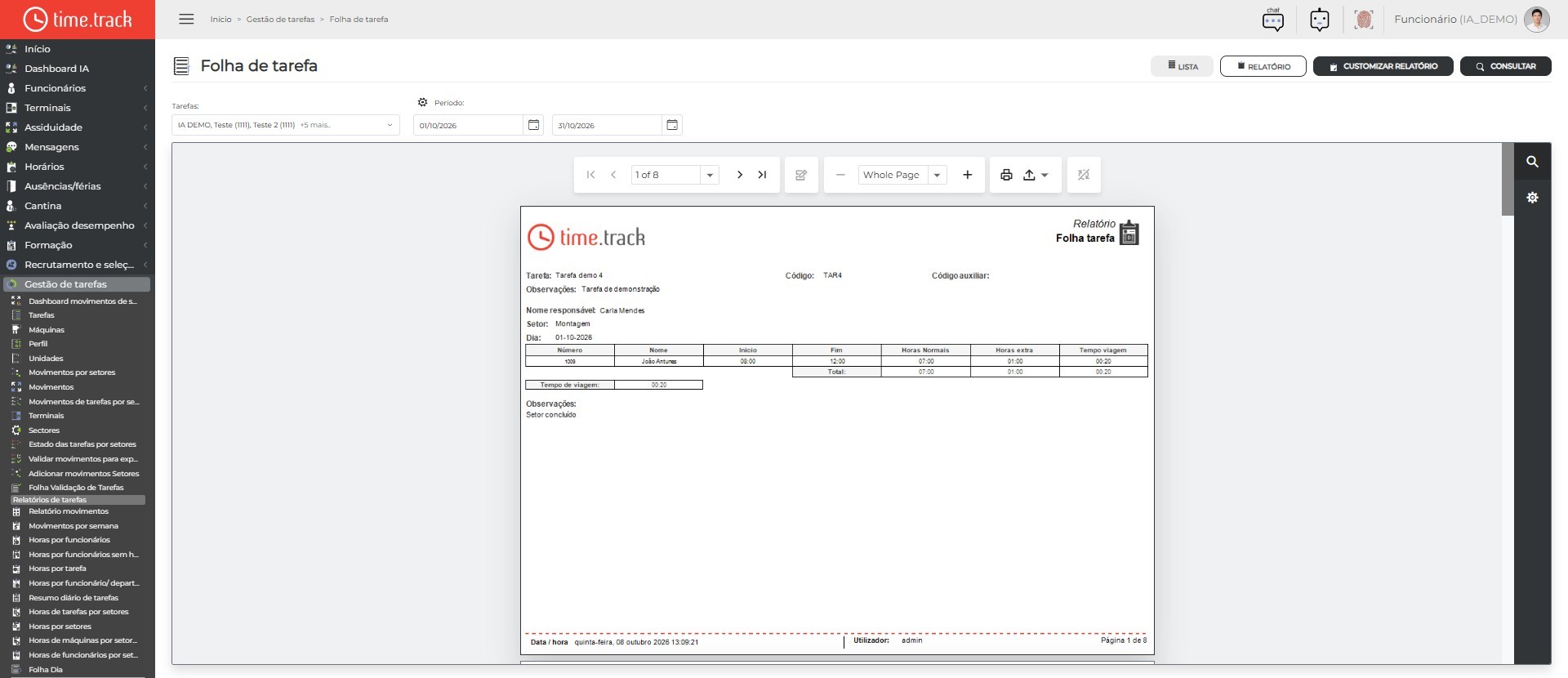The width and height of the screenshot is (1568, 678).
Task: Click the fingerprint icon in header
Action: (x=1363, y=19)
